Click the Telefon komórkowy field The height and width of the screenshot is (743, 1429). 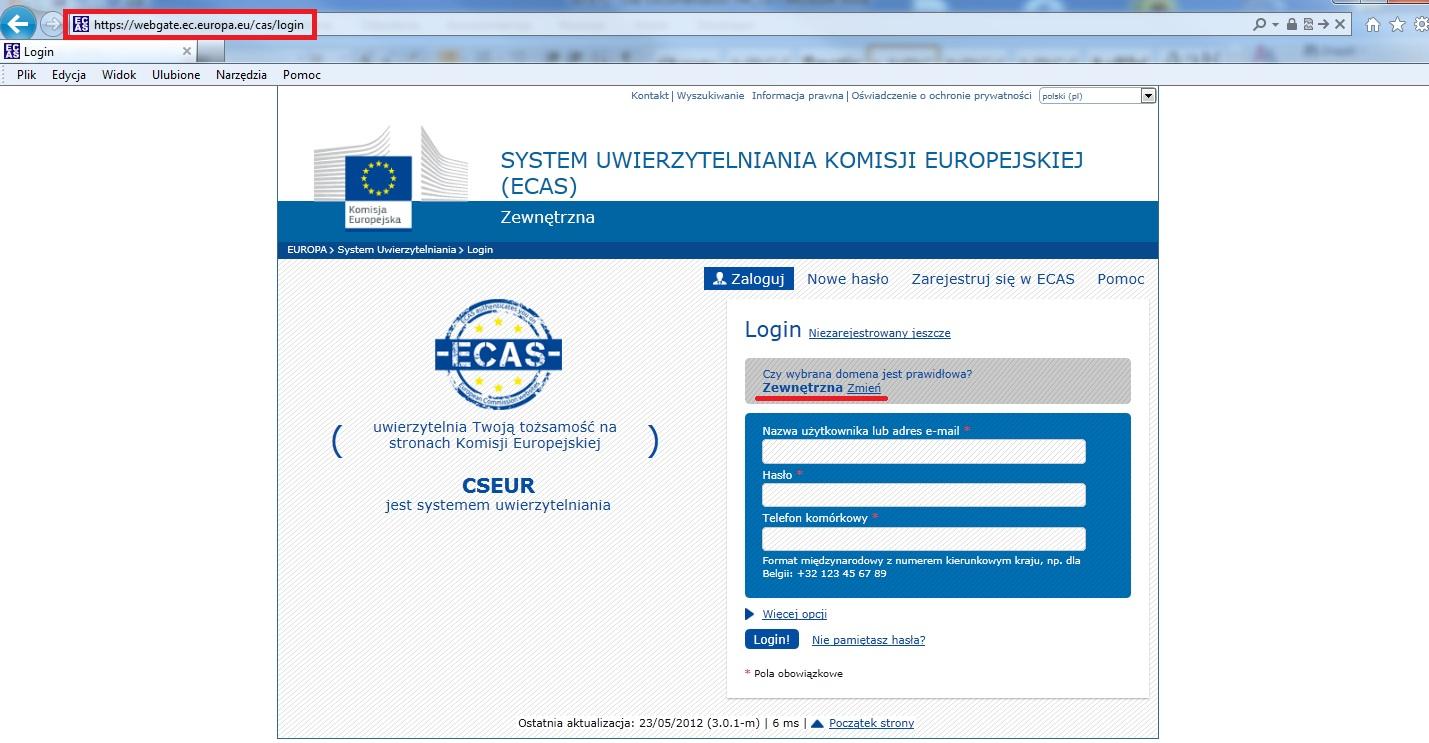click(x=924, y=539)
